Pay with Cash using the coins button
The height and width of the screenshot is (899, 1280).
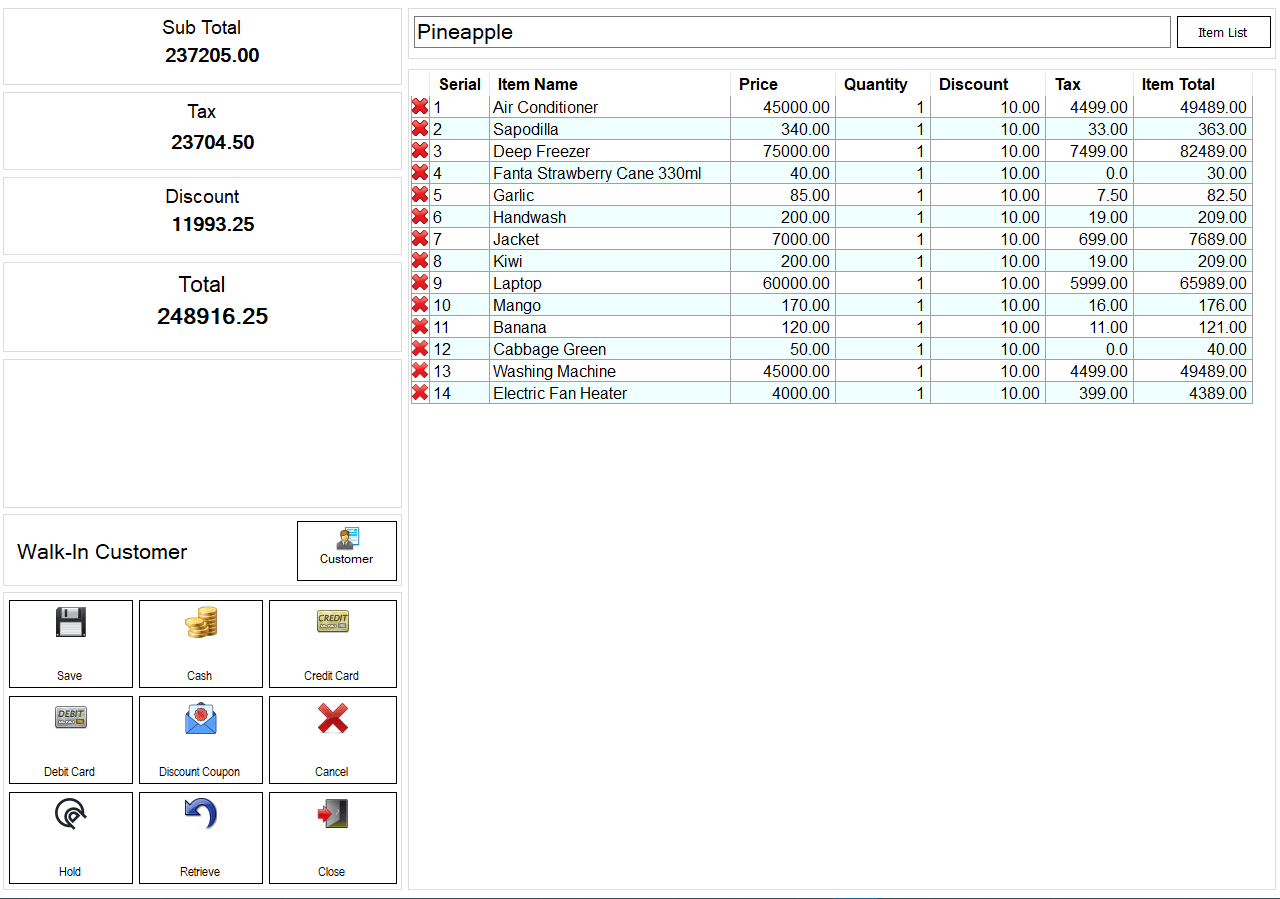[x=201, y=644]
